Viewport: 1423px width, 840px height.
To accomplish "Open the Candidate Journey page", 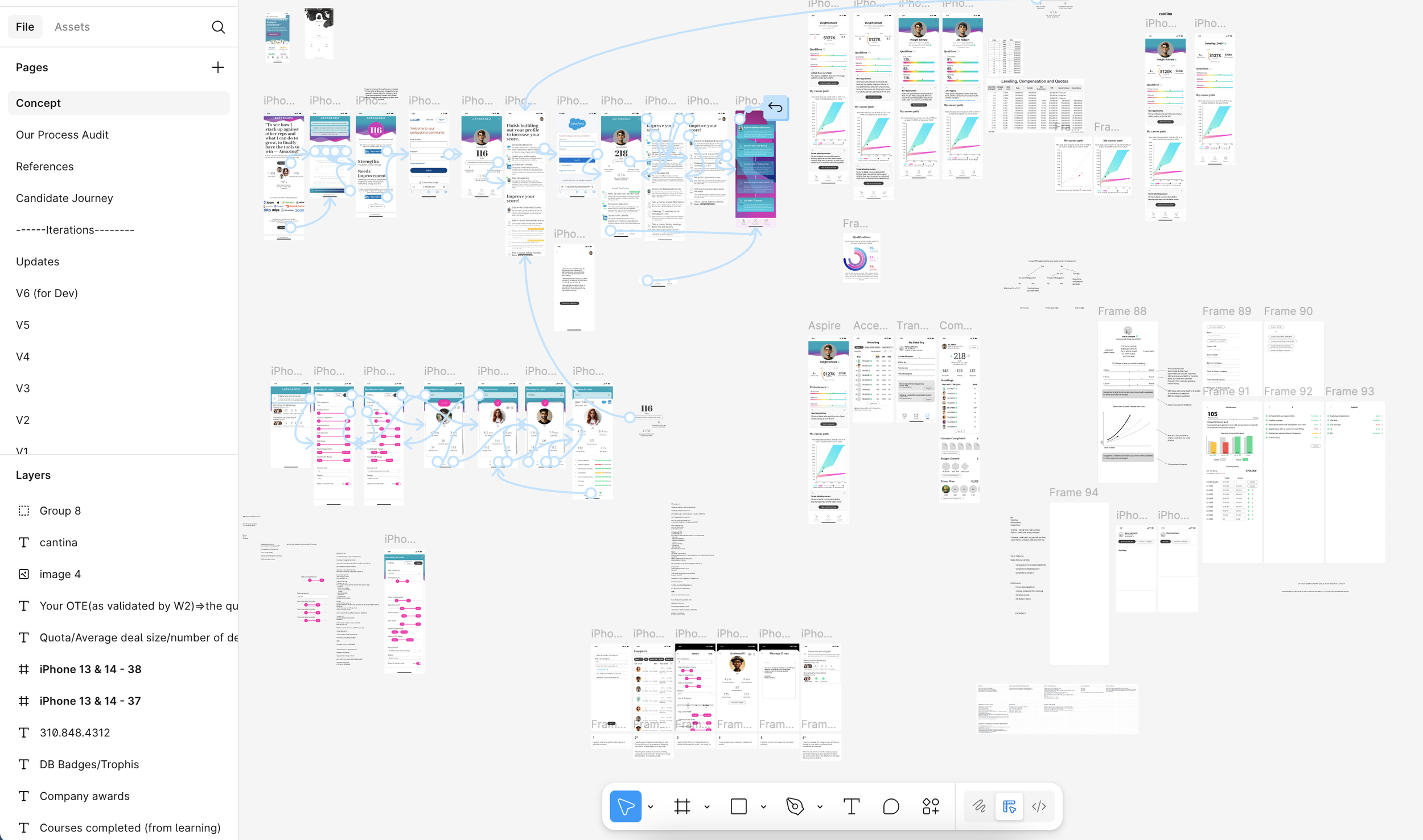I will [64, 198].
